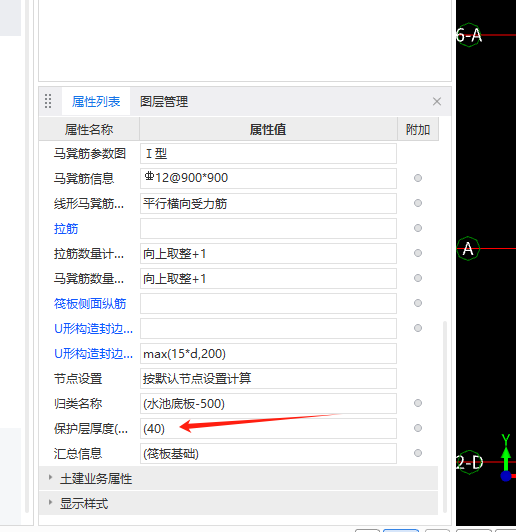The height and width of the screenshot is (532, 516).
Task: Click the blue coordinate origin dot
Action: [x=506, y=476]
